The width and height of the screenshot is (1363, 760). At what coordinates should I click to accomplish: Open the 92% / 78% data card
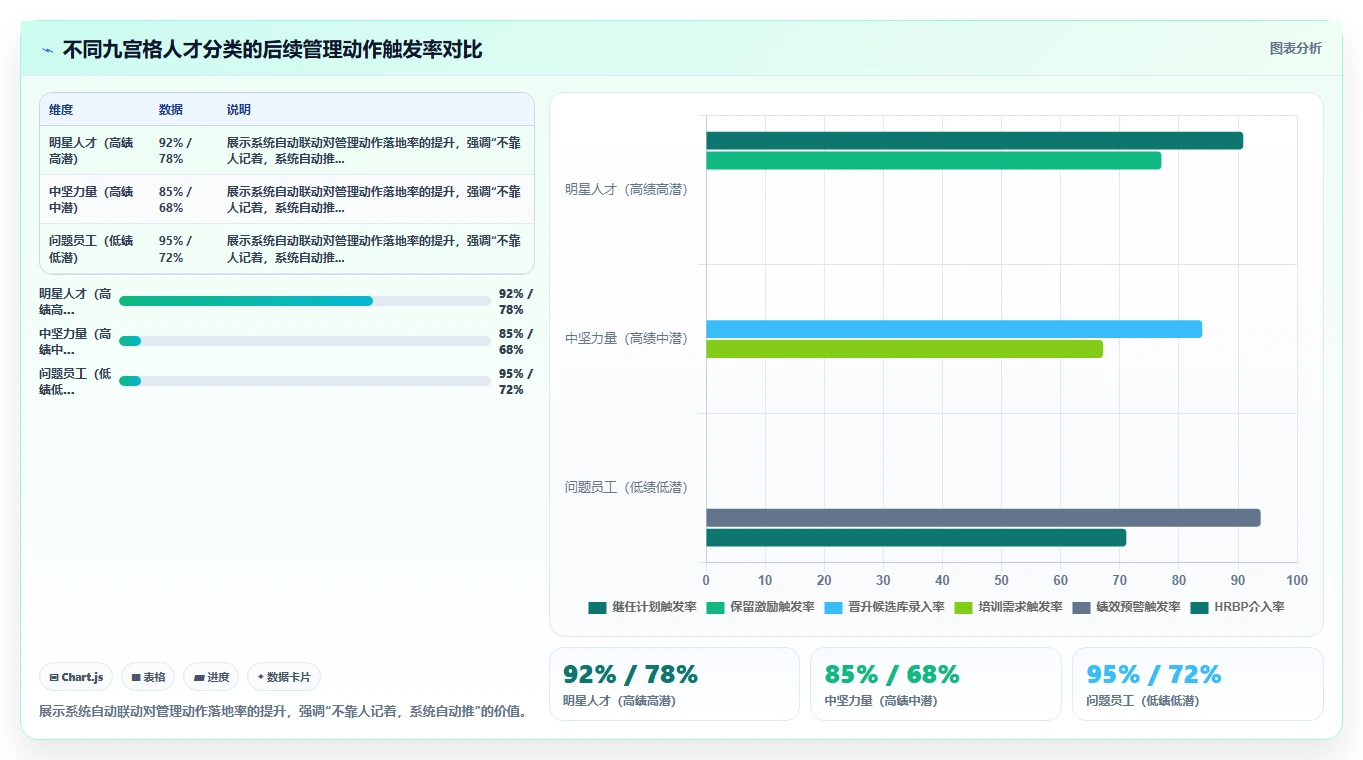(674, 684)
